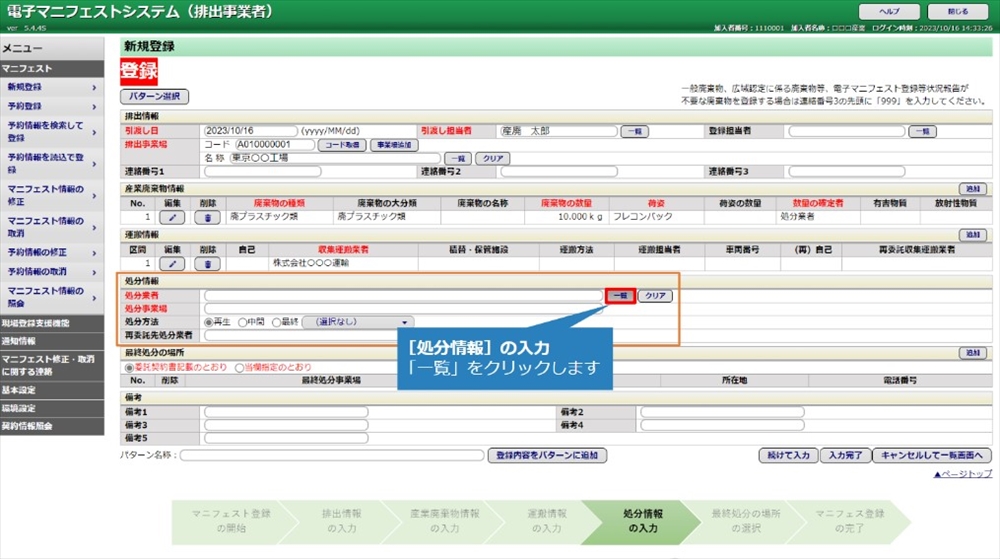This screenshot has width=1000, height=559.
Task: Click 事業場追加 button
Action: tap(394, 145)
